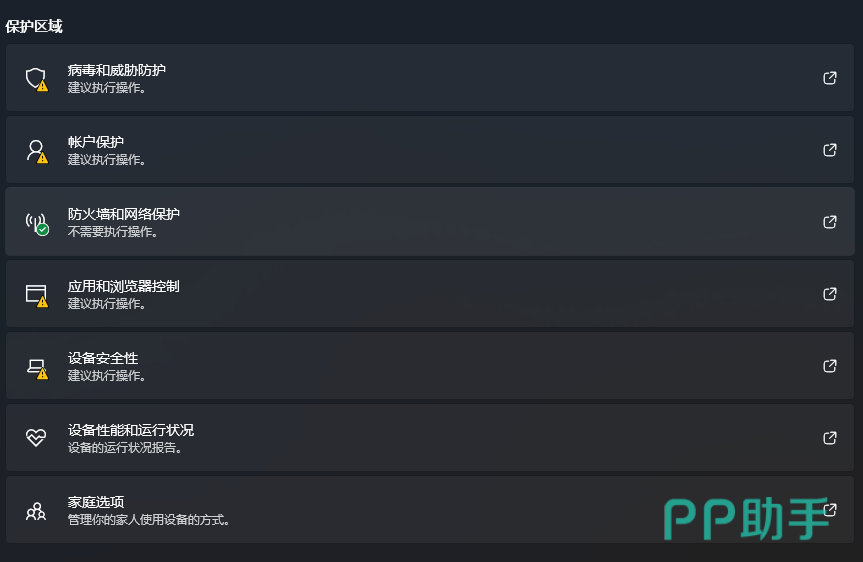
Task: Open external link icon for 帐户保护
Action: click(x=829, y=150)
